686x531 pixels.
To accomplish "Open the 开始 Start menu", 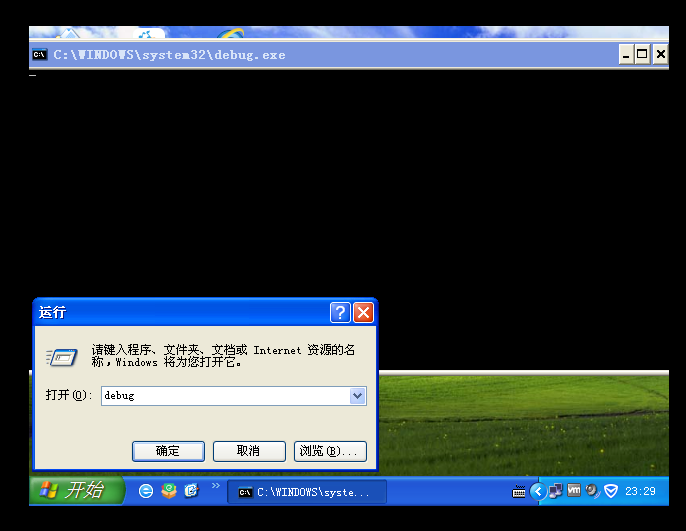I will coord(77,490).
